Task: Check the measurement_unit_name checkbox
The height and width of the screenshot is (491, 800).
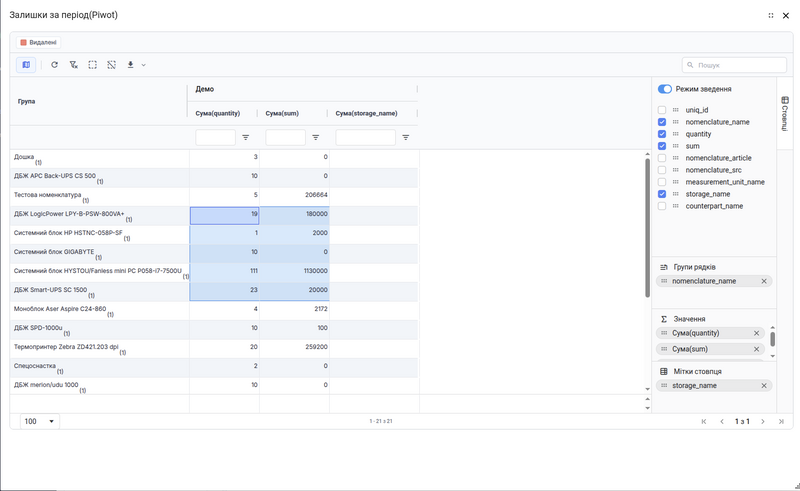Action: pos(662,182)
